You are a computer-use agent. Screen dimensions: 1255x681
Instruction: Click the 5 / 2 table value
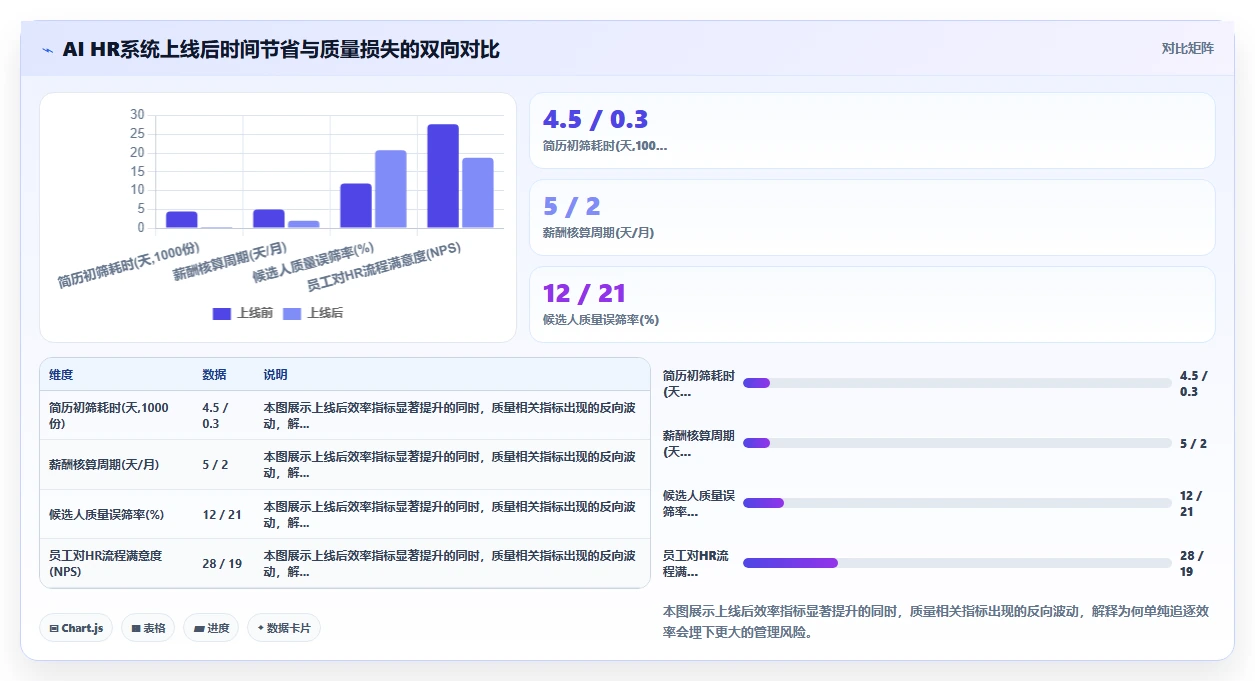click(x=215, y=465)
